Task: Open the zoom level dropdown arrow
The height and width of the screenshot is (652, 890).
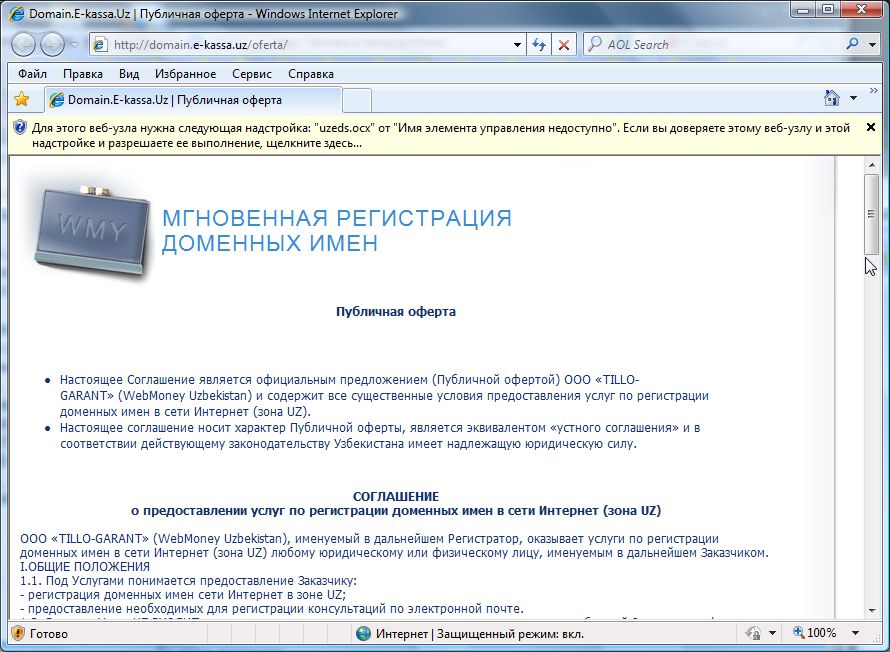Action: [855, 633]
